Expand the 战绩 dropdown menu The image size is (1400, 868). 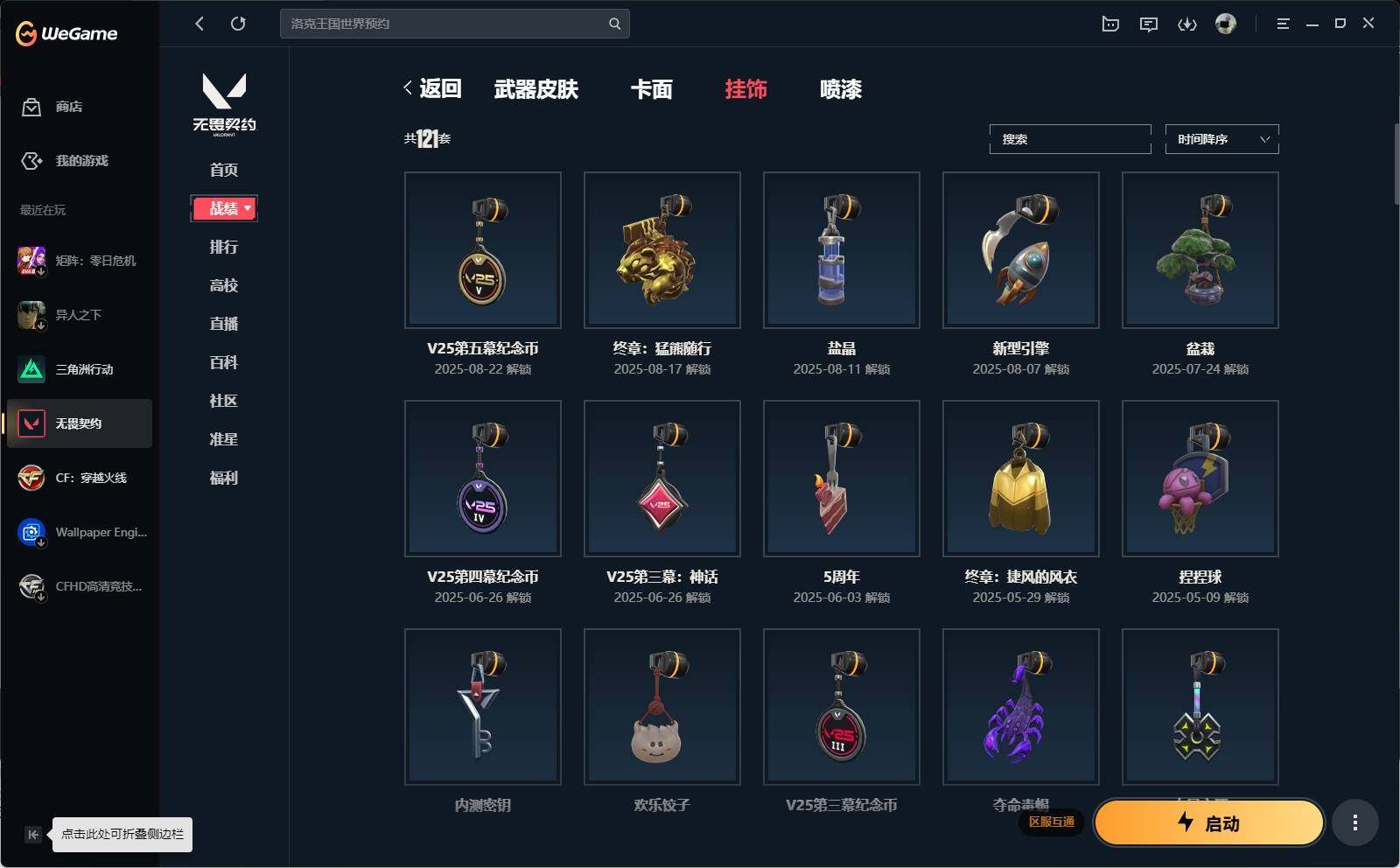coord(224,208)
